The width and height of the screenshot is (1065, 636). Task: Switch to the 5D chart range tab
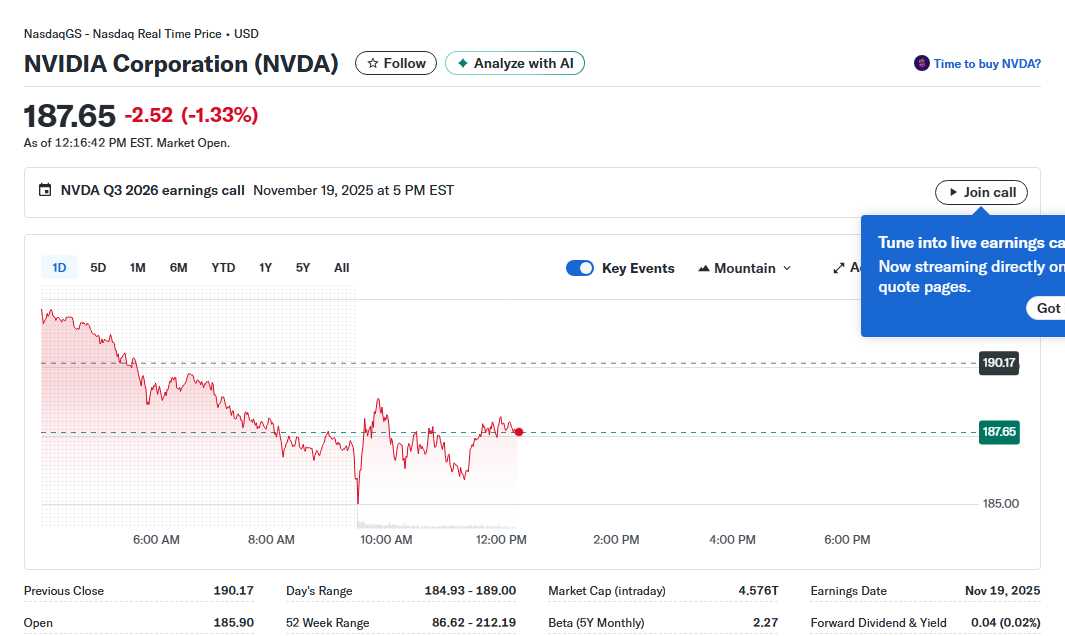pyautogui.click(x=98, y=267)
